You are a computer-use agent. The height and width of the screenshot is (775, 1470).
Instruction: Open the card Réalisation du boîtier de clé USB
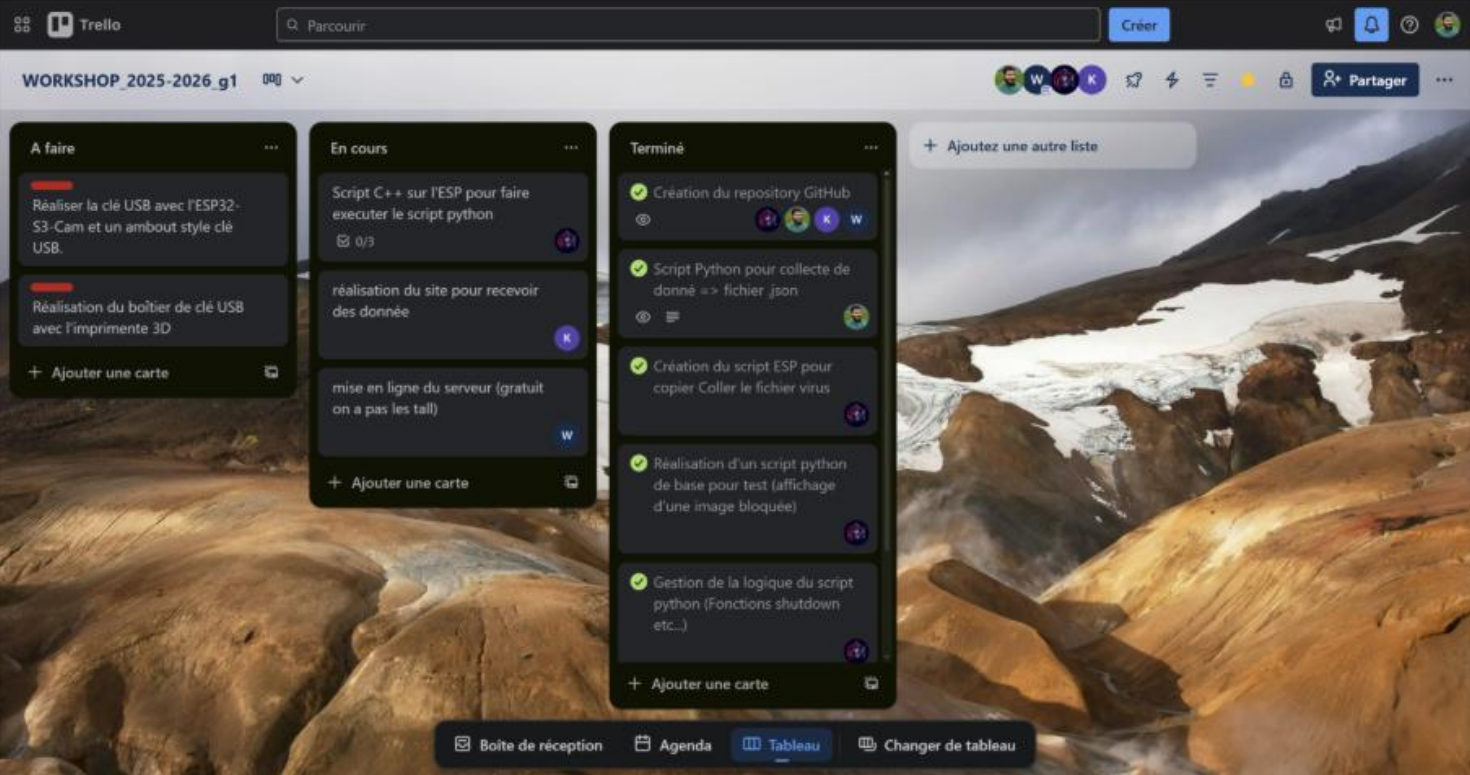point(153,311)
